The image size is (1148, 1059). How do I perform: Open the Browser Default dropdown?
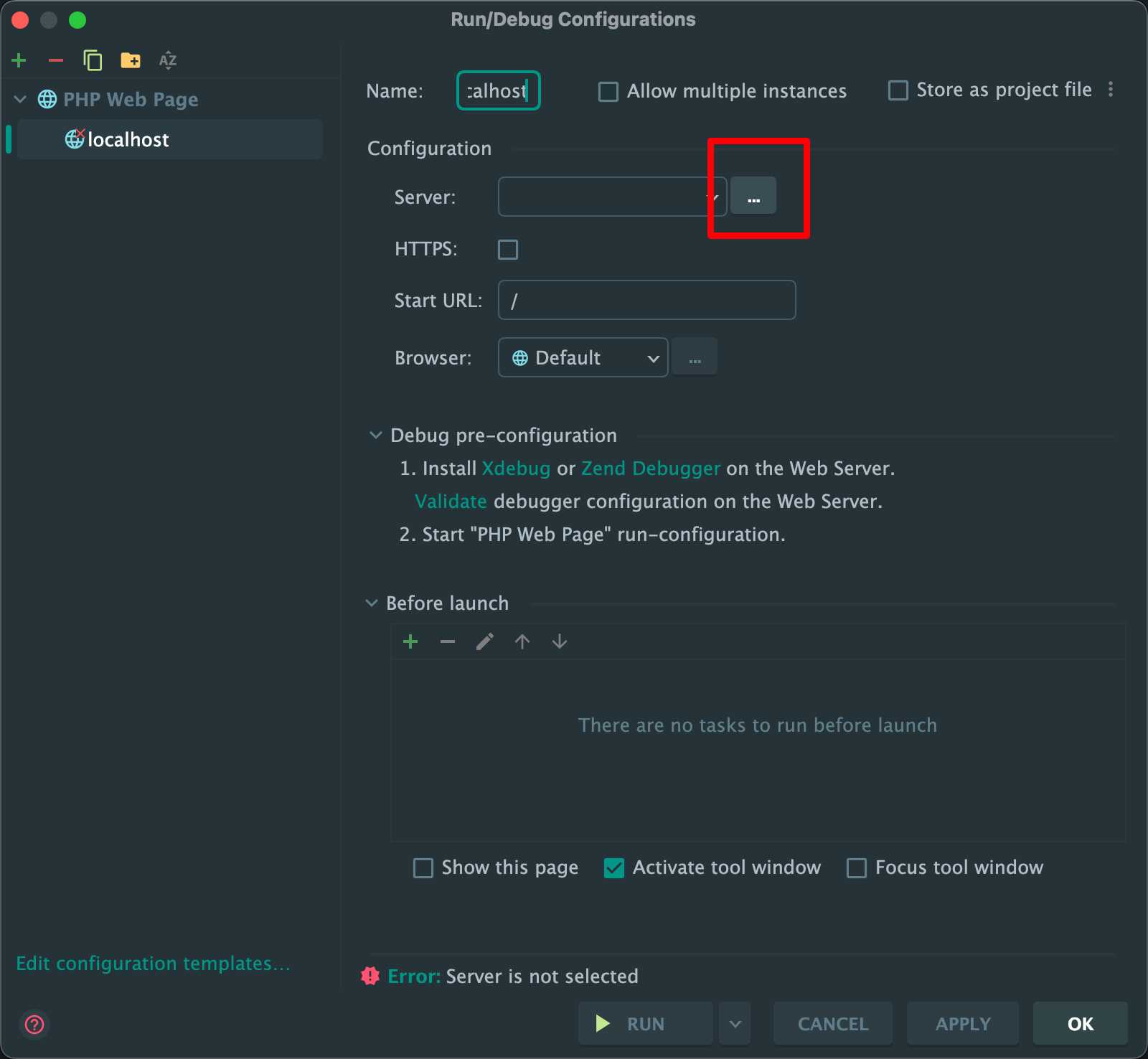[x=583, y=357]
